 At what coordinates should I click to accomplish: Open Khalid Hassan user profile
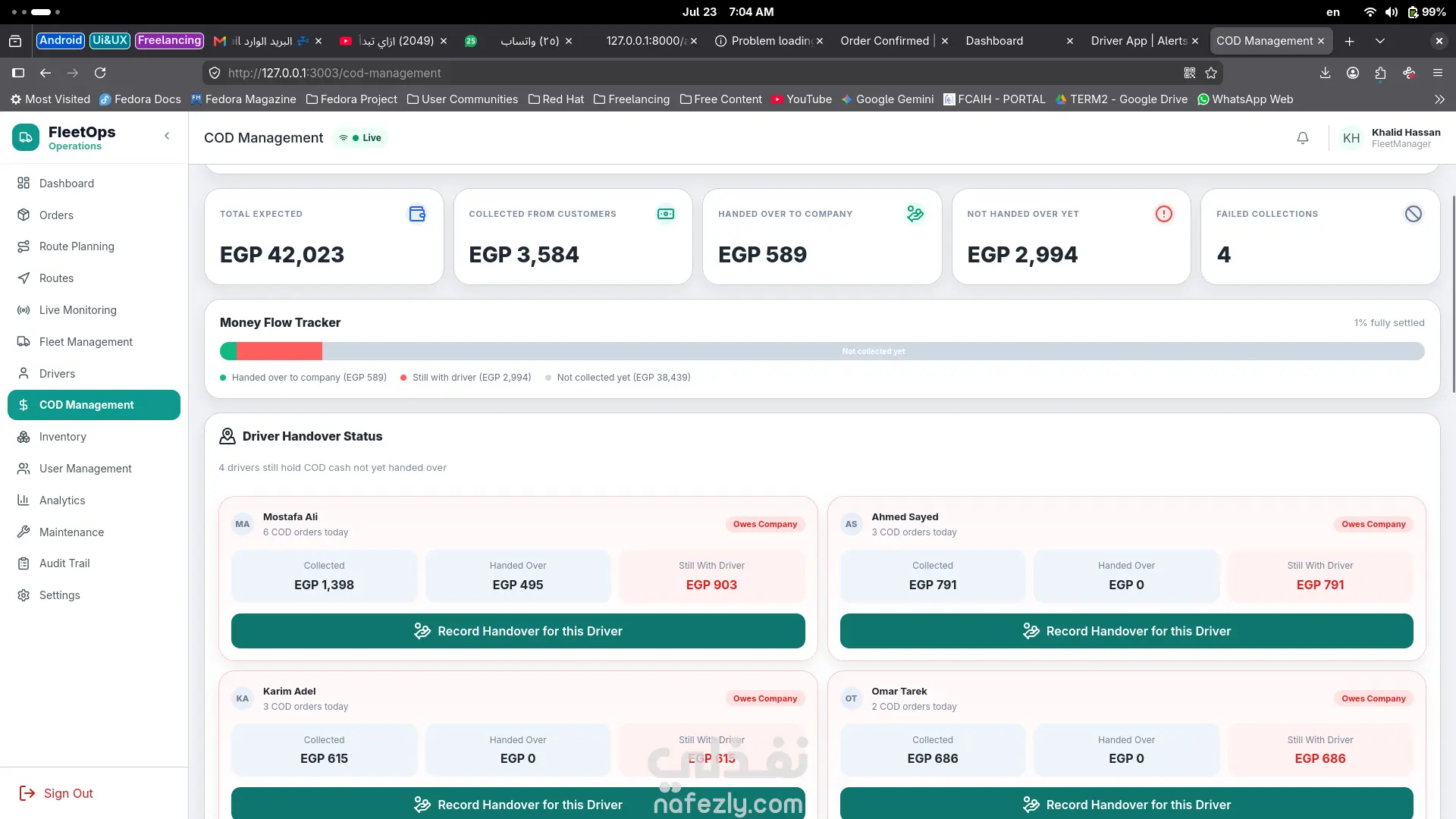(x=1390, y=138)
